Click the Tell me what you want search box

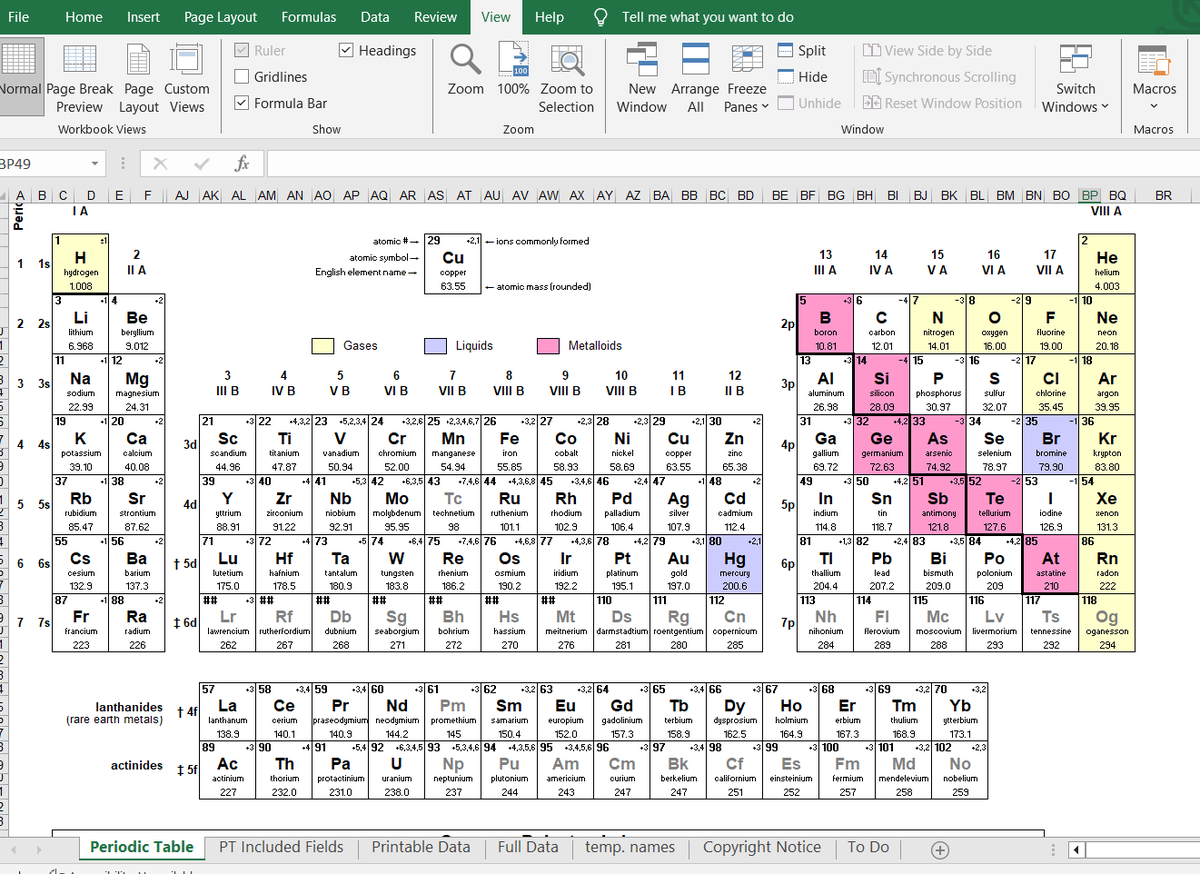tap(708, 17)
